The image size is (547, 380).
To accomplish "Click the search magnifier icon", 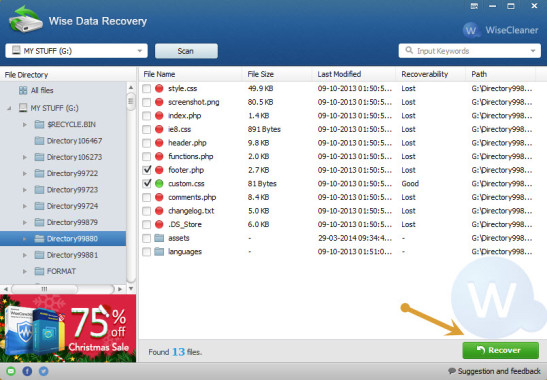I will tap(409, 51).
